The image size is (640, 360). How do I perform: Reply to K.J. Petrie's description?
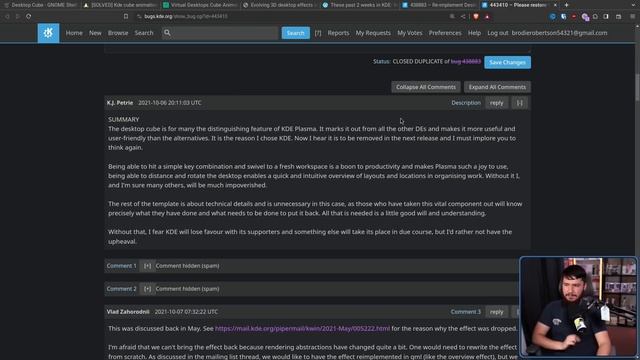(x=496, y=103)
